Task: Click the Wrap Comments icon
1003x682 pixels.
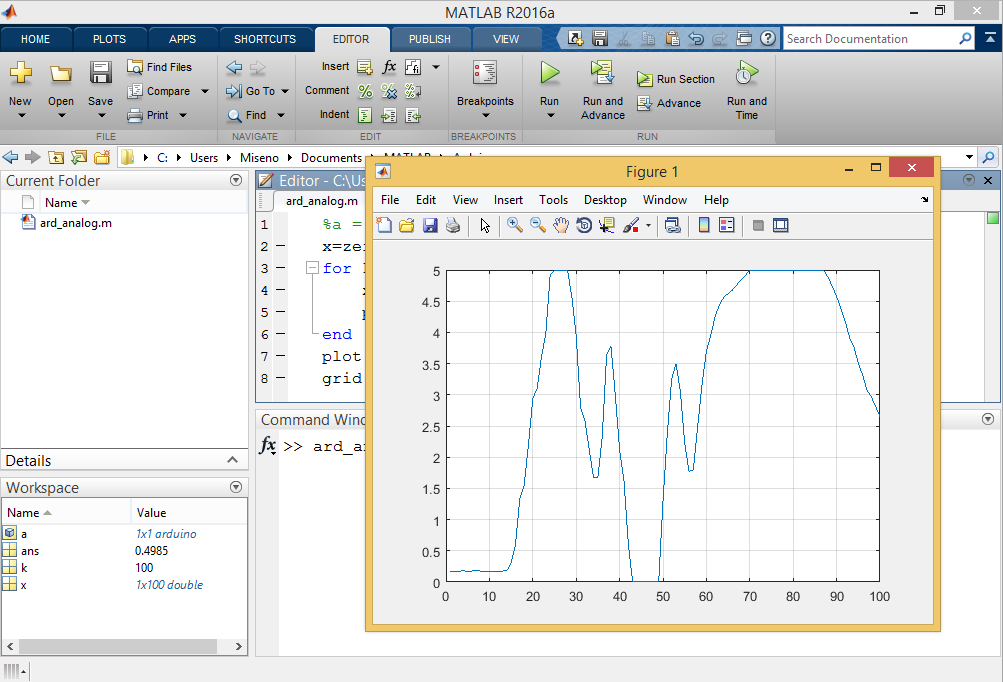Action: (413, 91)
